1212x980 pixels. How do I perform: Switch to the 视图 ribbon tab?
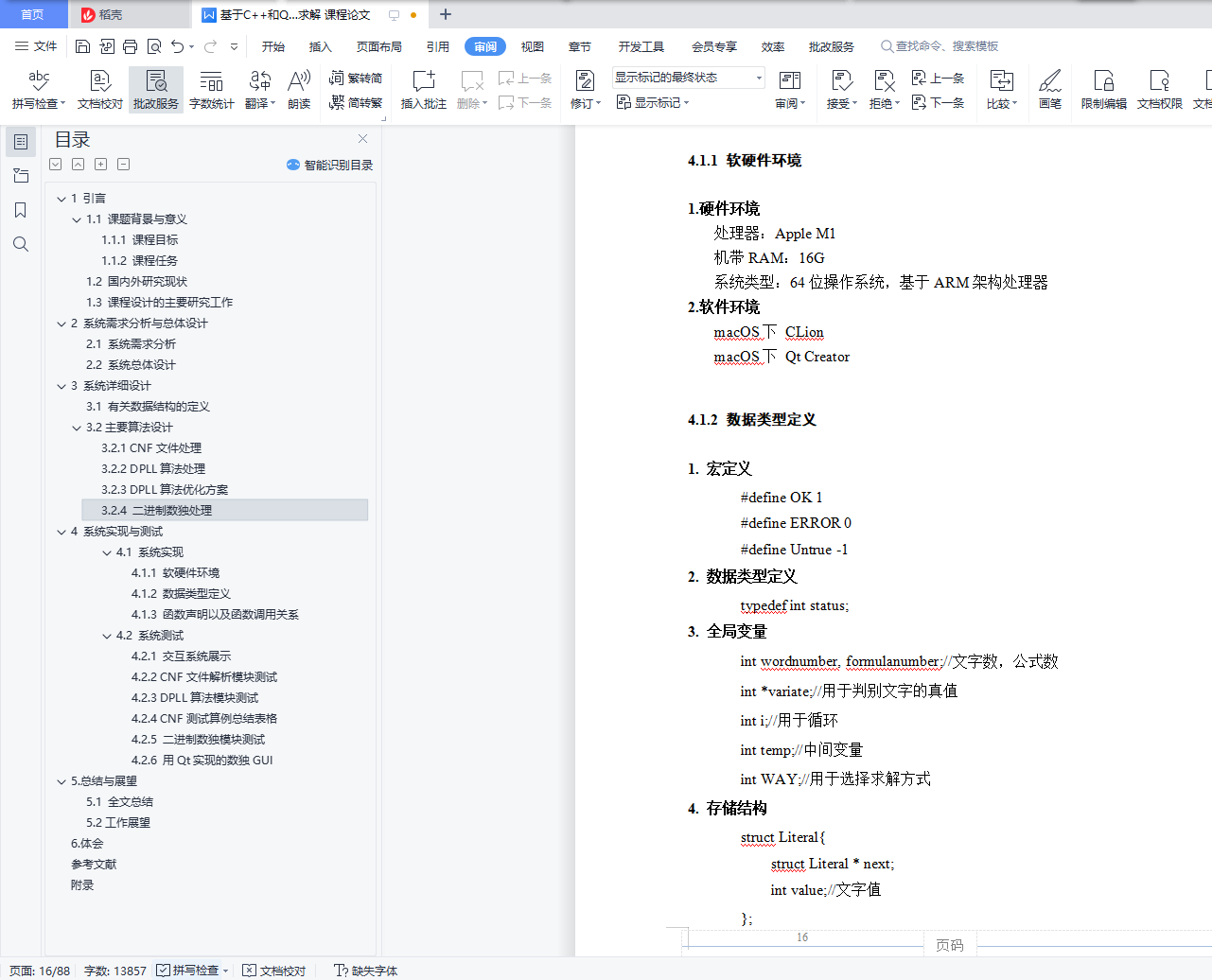click(x=533, y=46)
